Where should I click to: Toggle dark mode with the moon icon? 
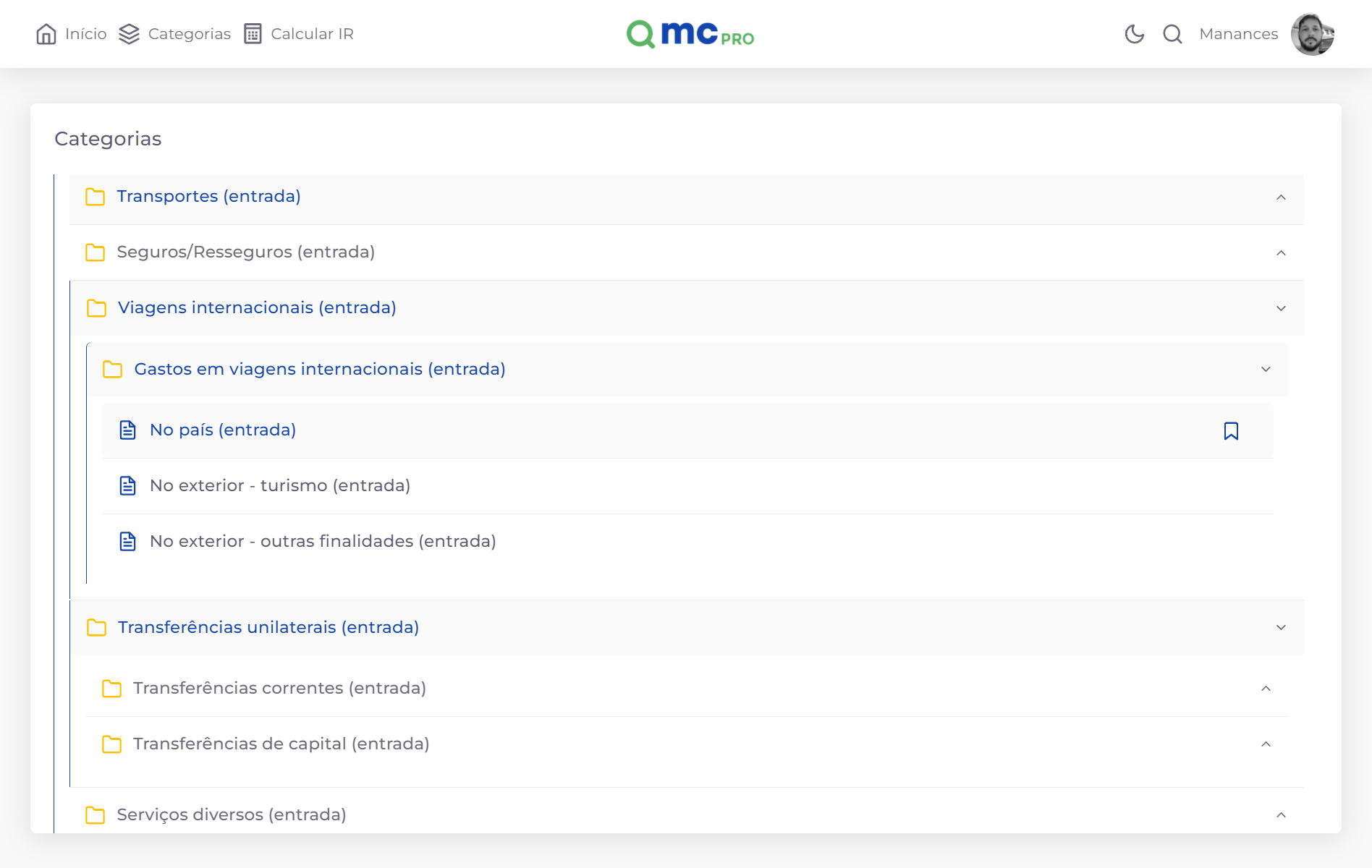(1134, 34)
